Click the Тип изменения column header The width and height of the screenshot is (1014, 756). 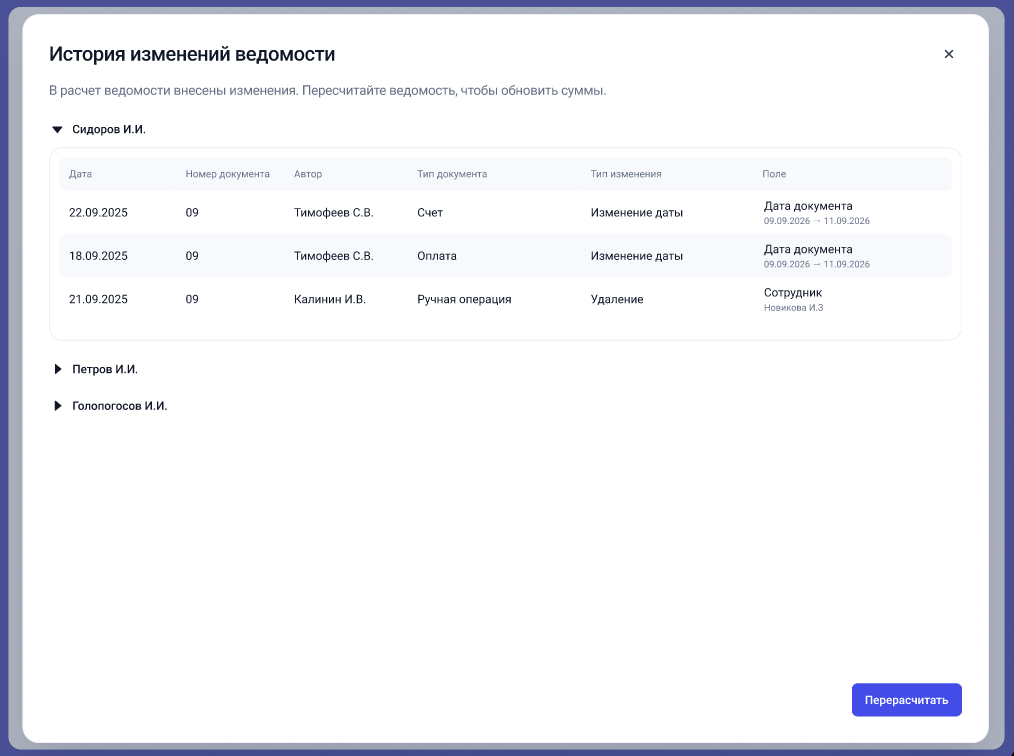(625, 174)
